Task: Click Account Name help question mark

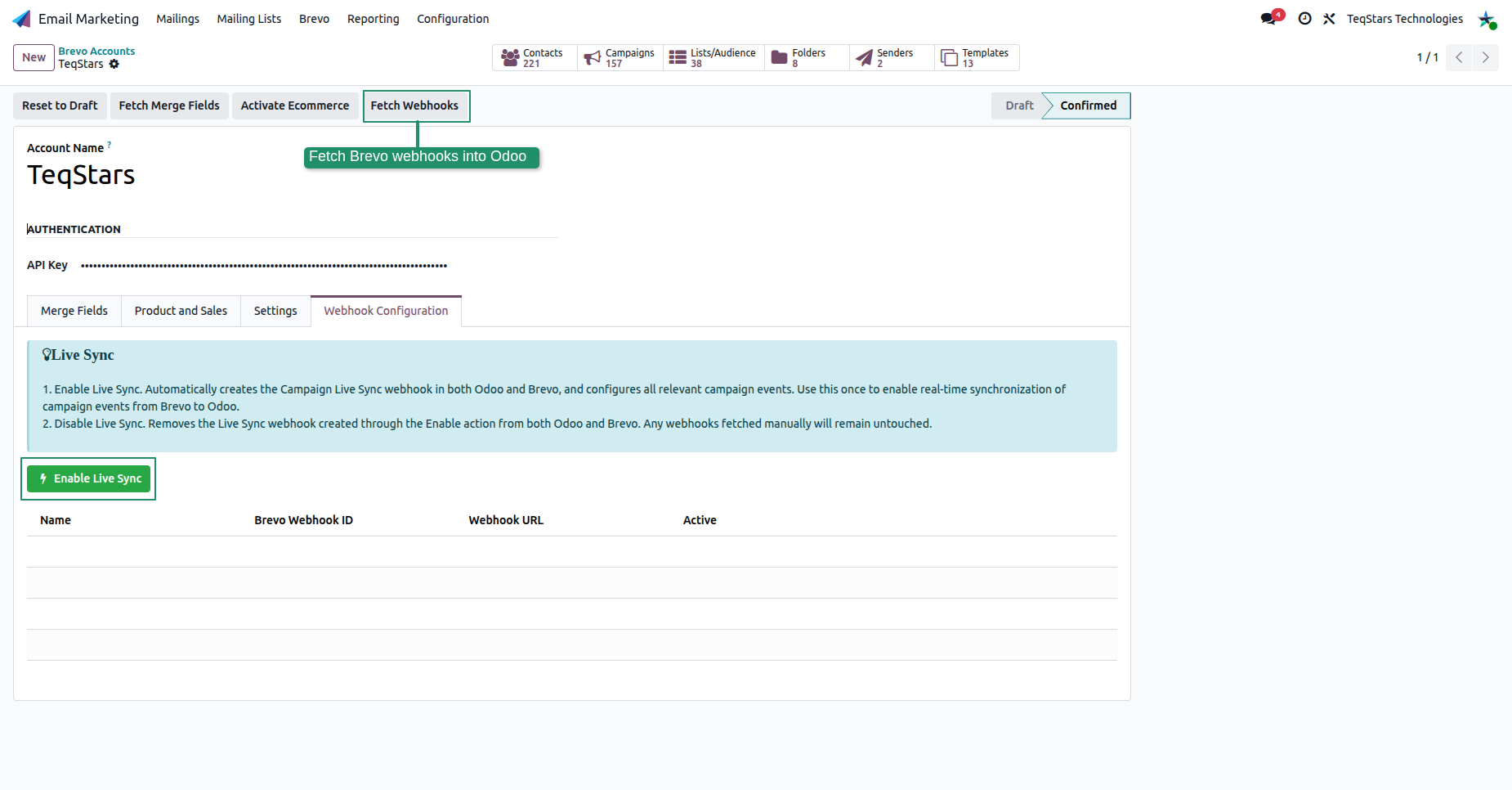Action: tap(110, 145)
